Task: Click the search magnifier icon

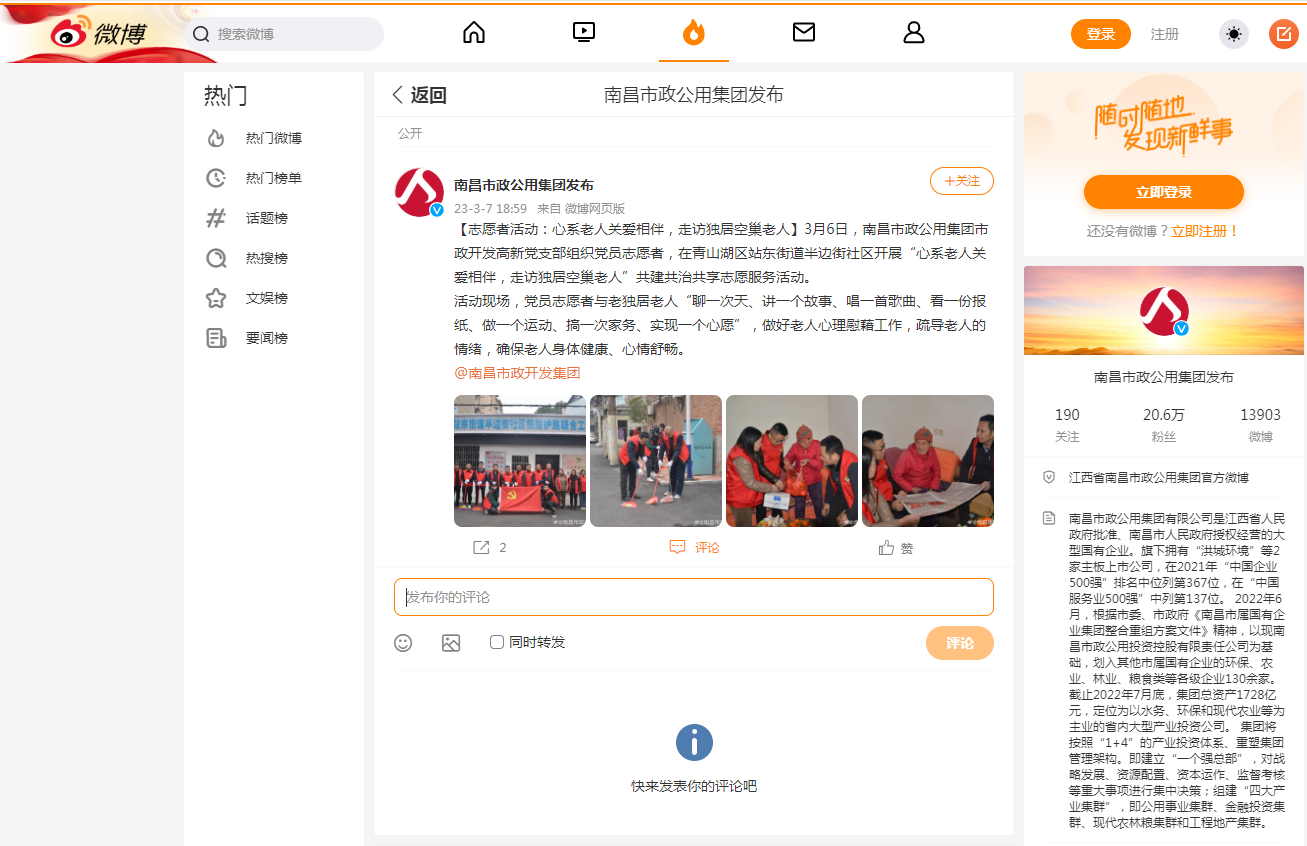Action: pyautogui.click(x=201, y=34)
